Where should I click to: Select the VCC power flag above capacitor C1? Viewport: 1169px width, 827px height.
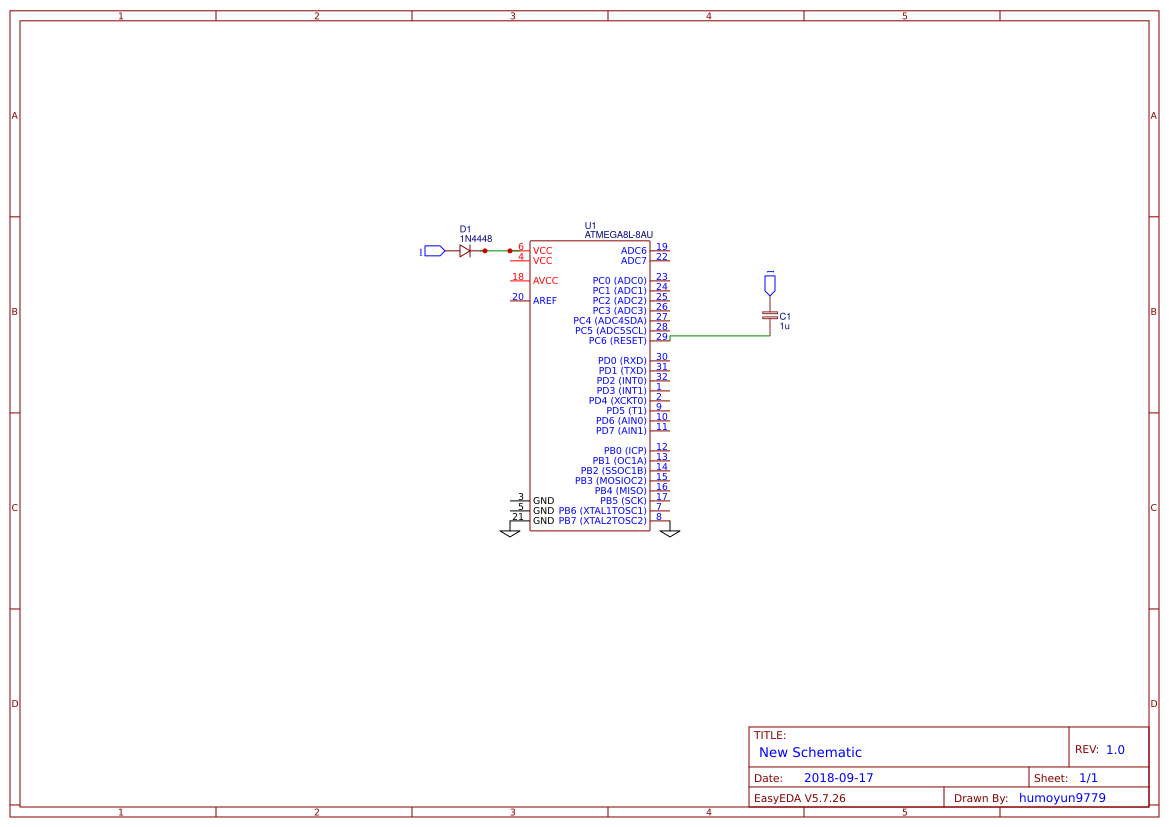click(x=770, y=283)
